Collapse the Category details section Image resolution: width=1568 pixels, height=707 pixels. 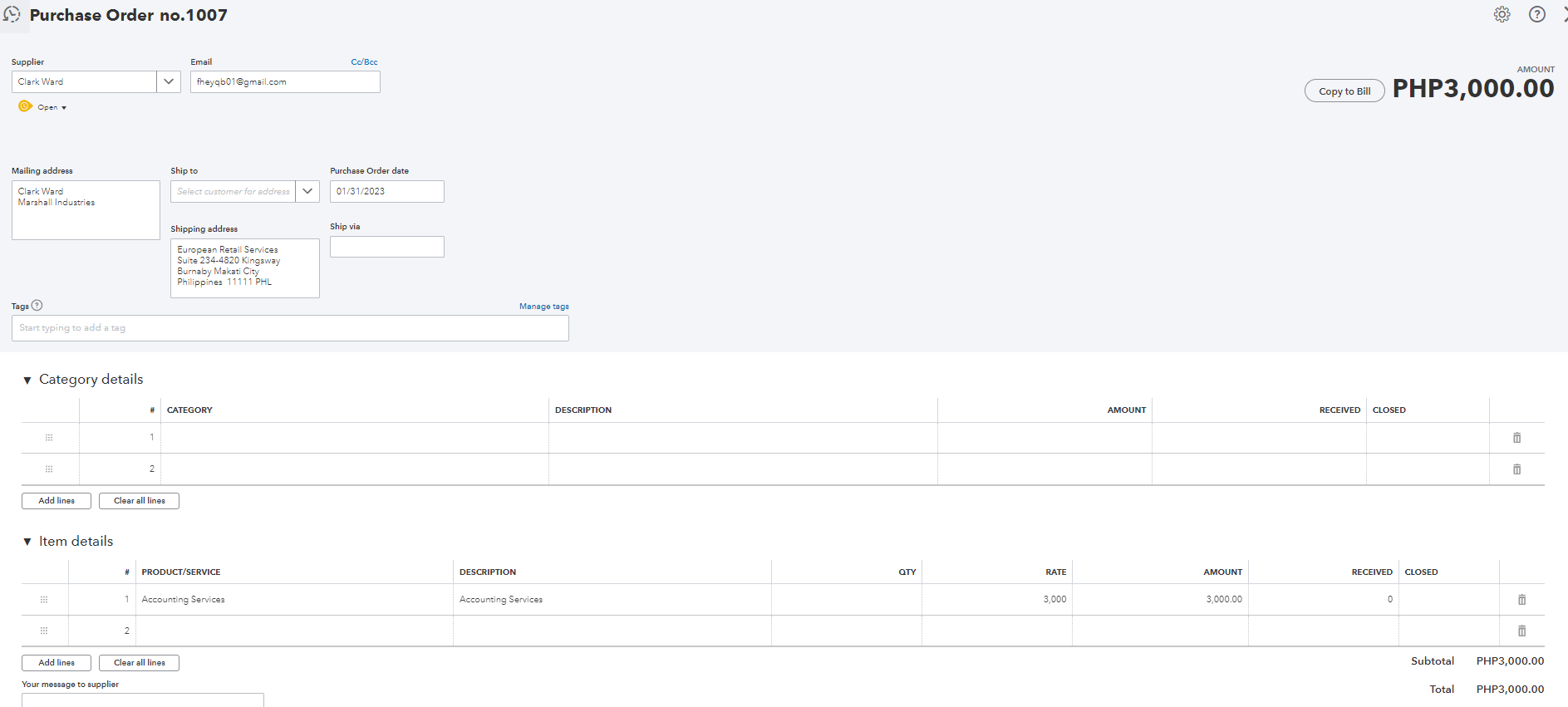(x=27, y=380)
